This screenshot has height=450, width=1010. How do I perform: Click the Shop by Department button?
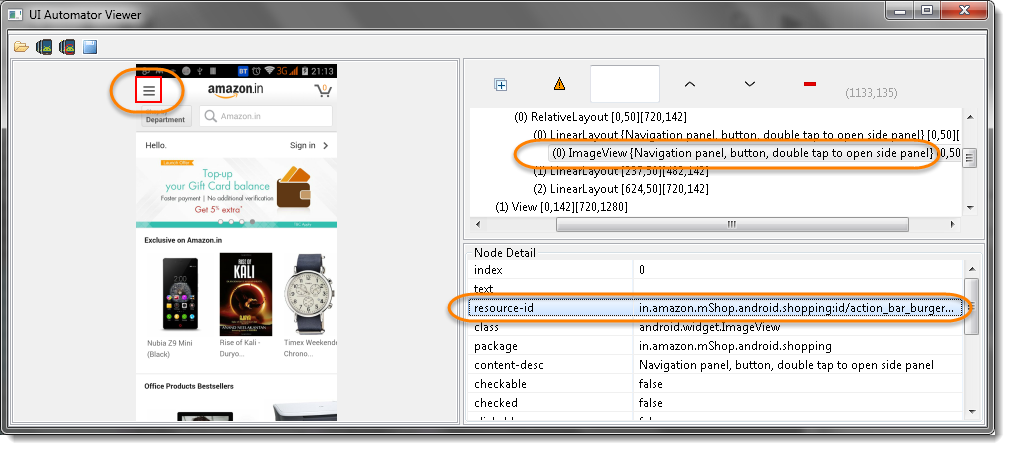click(165, 117)
